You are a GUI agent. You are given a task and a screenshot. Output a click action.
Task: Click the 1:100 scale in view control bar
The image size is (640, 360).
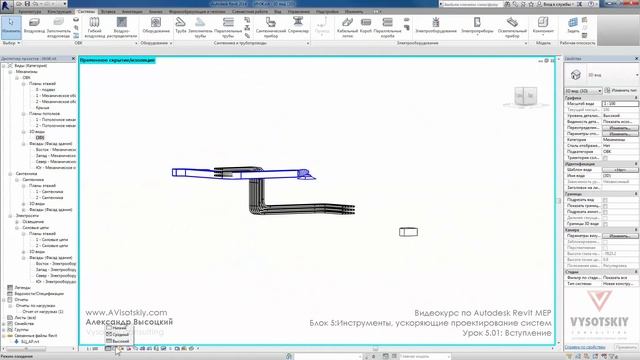pos(92,349)
